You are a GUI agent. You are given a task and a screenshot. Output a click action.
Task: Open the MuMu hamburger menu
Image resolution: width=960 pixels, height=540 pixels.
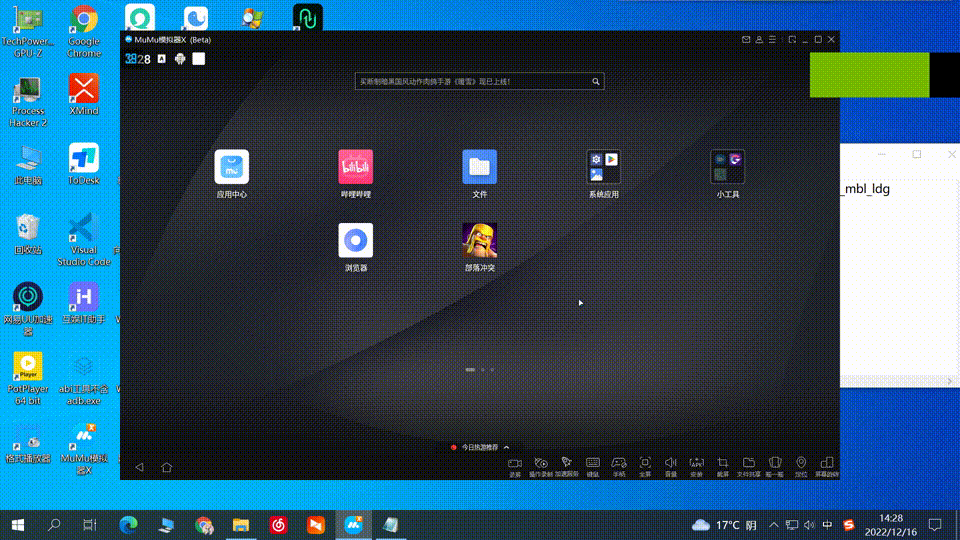[772, 39]
